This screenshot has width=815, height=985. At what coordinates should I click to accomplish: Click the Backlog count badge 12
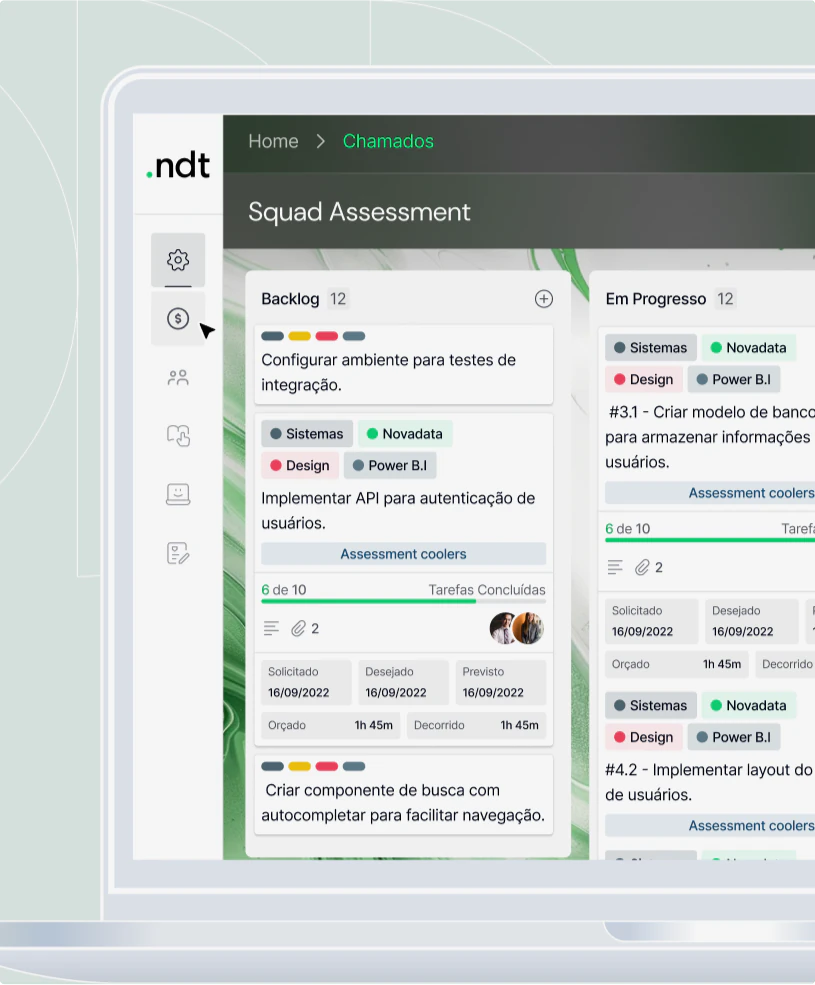pos(338,299)
